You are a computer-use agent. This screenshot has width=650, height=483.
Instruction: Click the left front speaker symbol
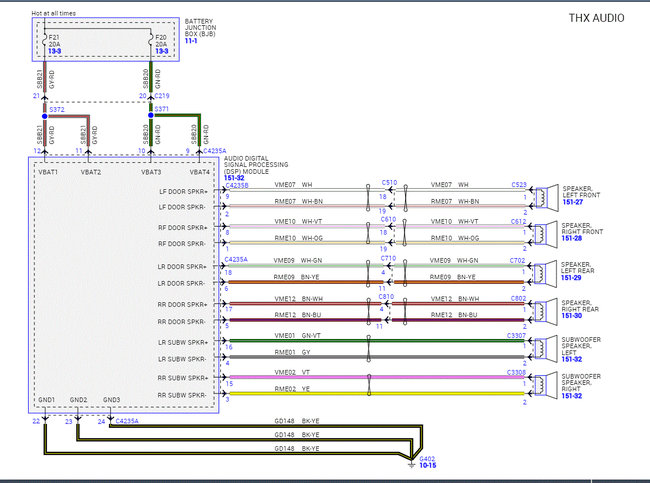[x=545, y=194]
